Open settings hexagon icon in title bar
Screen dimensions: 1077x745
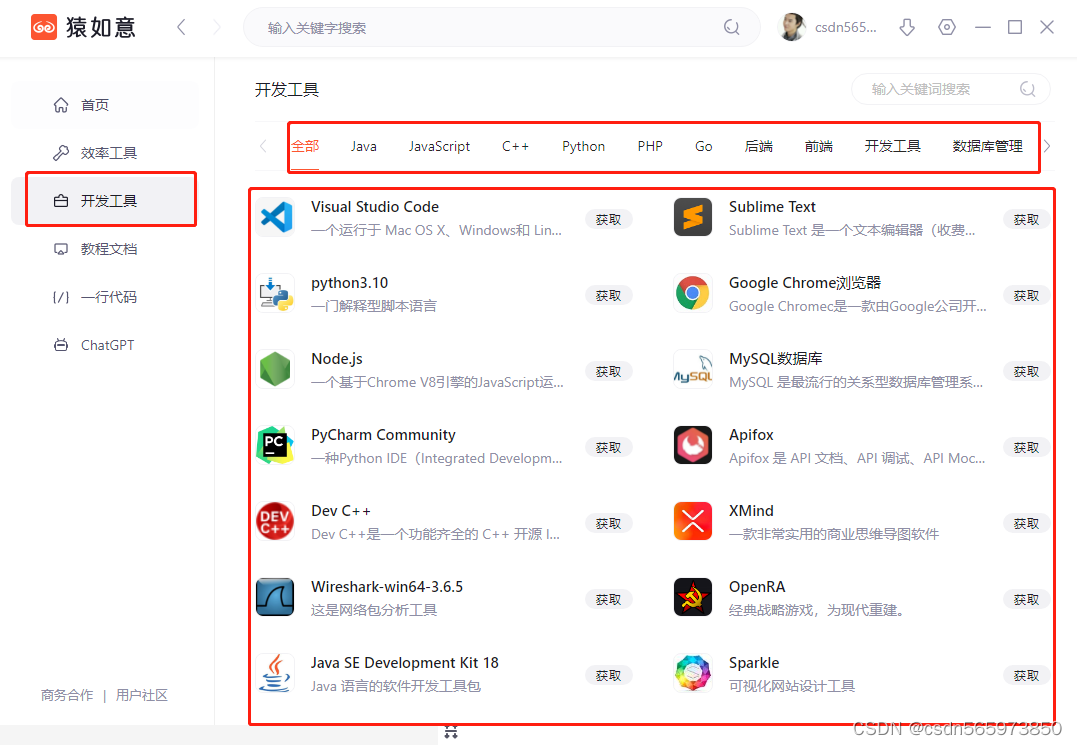coord(947,27)
